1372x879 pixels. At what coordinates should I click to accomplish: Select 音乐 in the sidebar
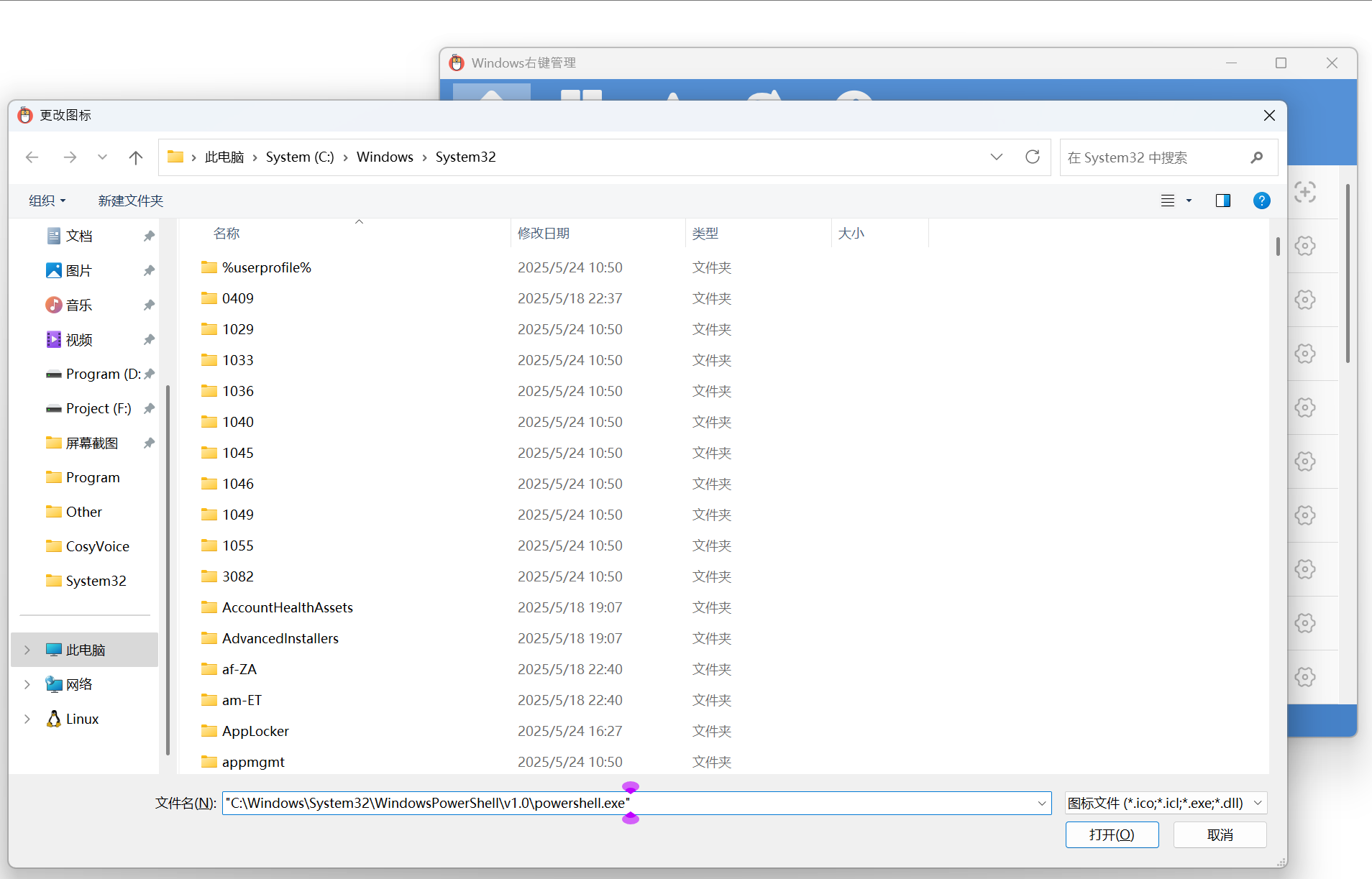point(79,305)
